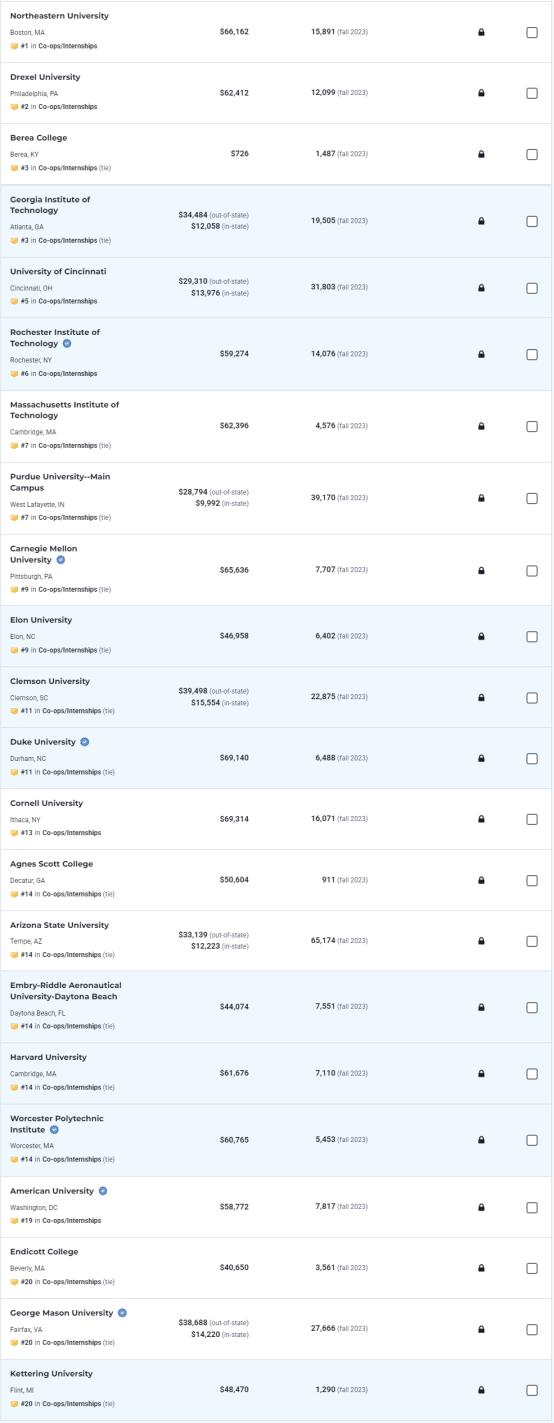The image size is (554, 1423).
Task: Click the lock icon in American University row
Action: click(x=481, y=1207)
